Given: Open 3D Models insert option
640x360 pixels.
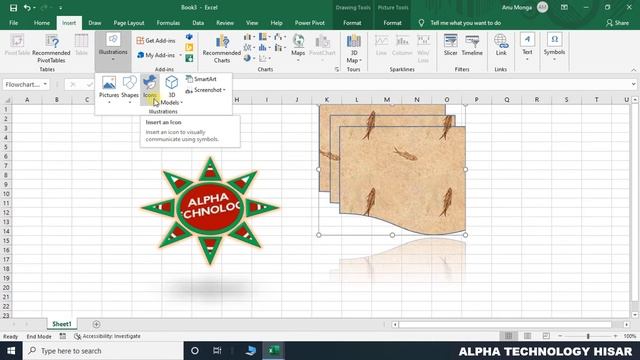Looking at the screenshot, I should [171, 90].
